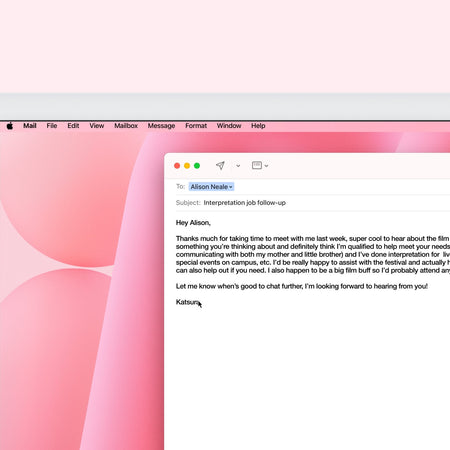450x450 pixels.
Task: Open the Format menu
Action: tap(196, 126)
